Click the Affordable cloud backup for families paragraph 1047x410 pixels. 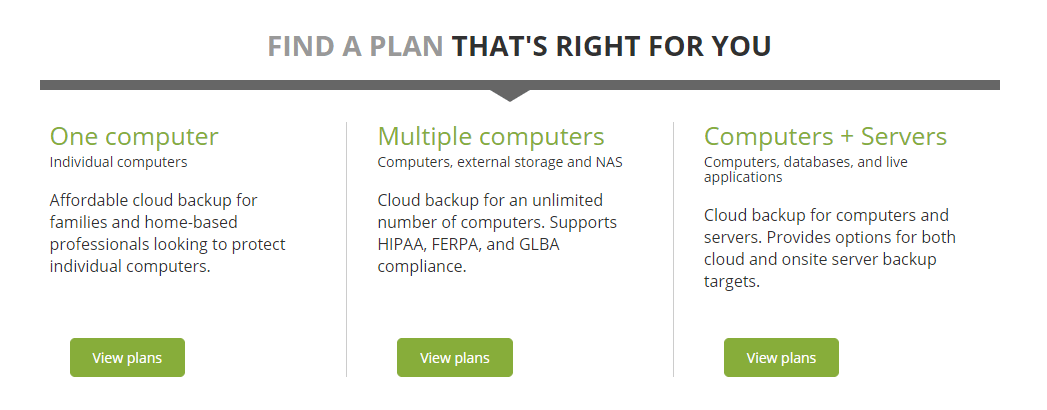pyautogui.click(x=168, y=233)
